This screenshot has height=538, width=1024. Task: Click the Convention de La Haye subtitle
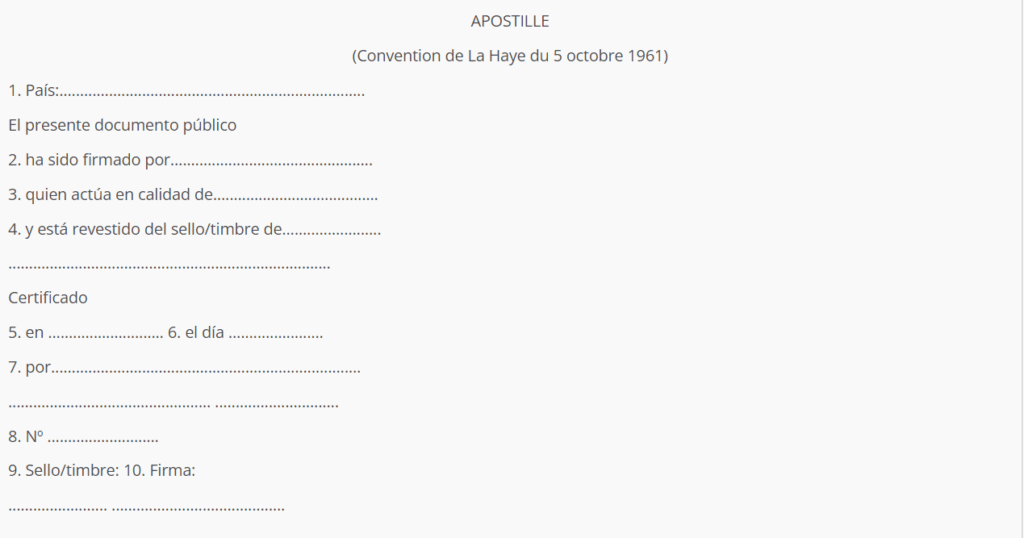510,56
